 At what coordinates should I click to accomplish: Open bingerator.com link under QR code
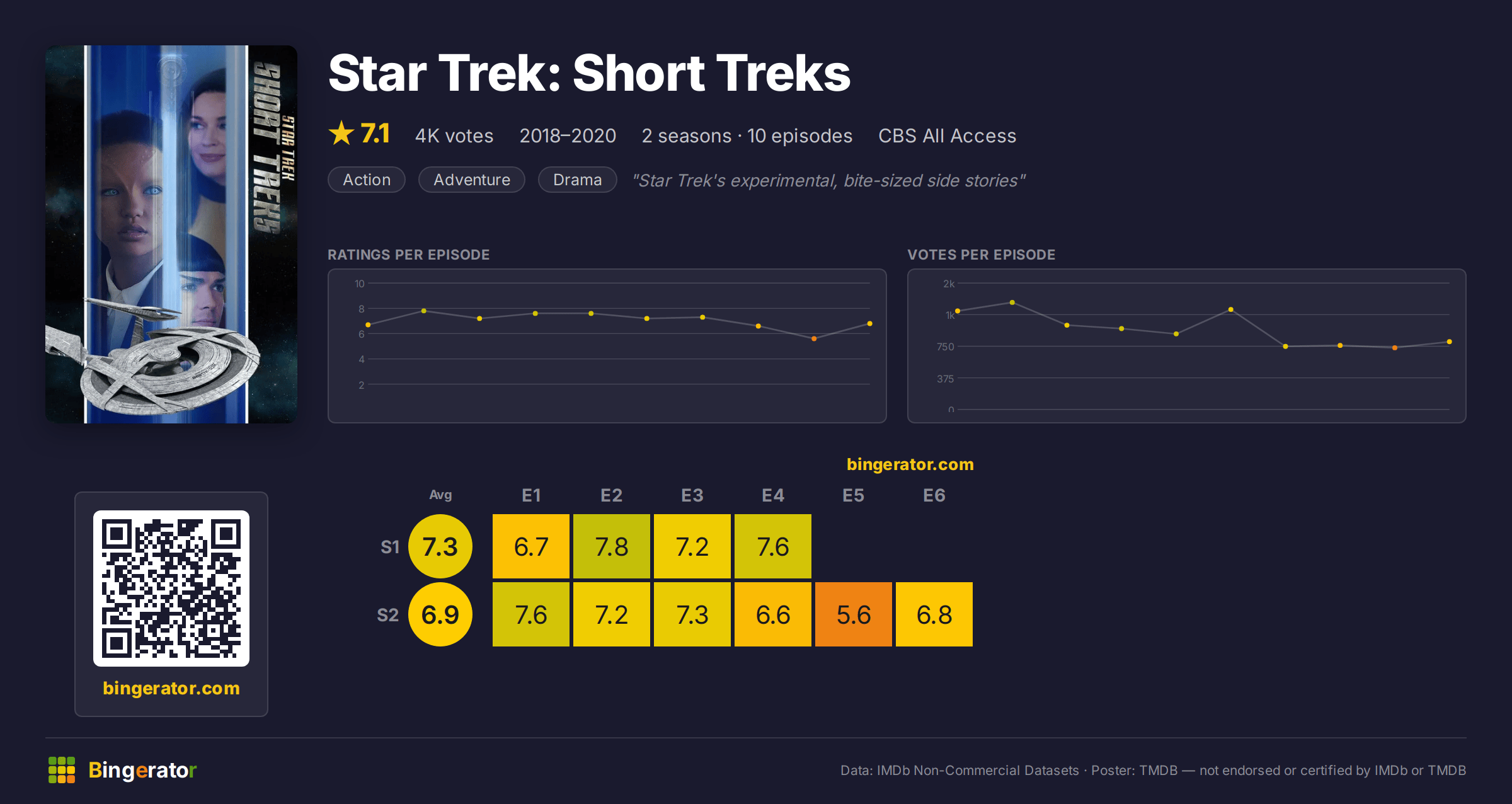pyautogui.click(x=171, y=688)
